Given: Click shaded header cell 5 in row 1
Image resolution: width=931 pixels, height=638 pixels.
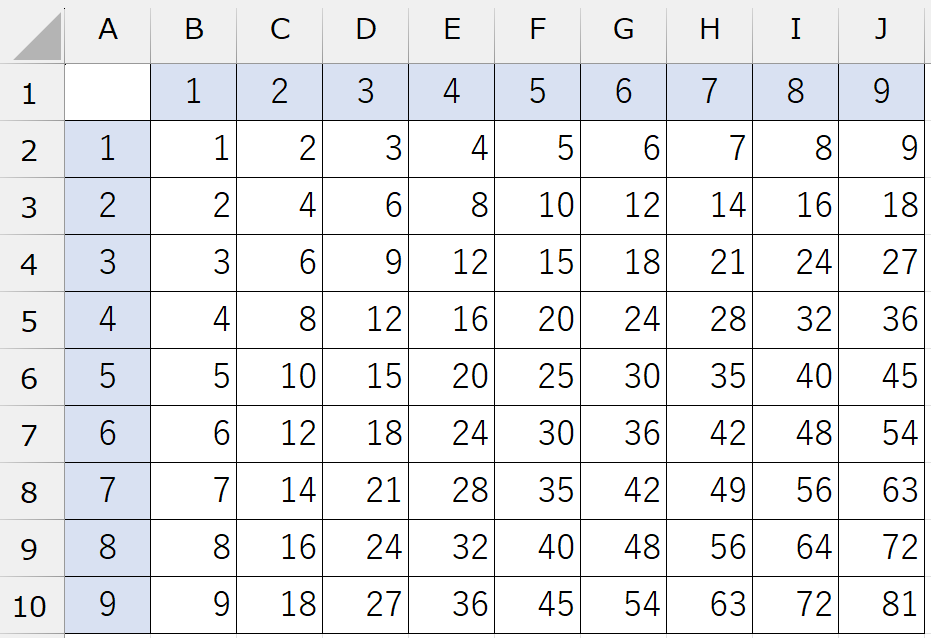Looking at the screenshot, I should click(538, 92).
